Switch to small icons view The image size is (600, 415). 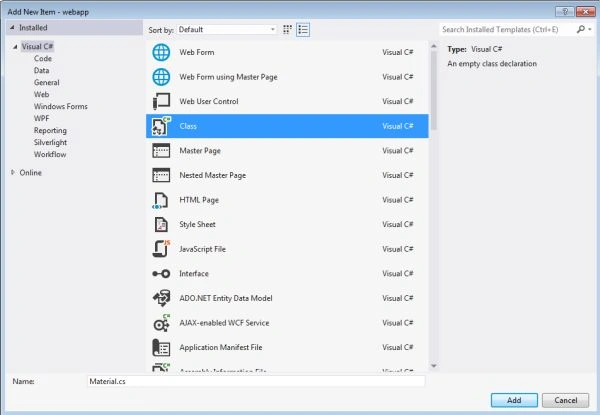(x=287, y=29)
